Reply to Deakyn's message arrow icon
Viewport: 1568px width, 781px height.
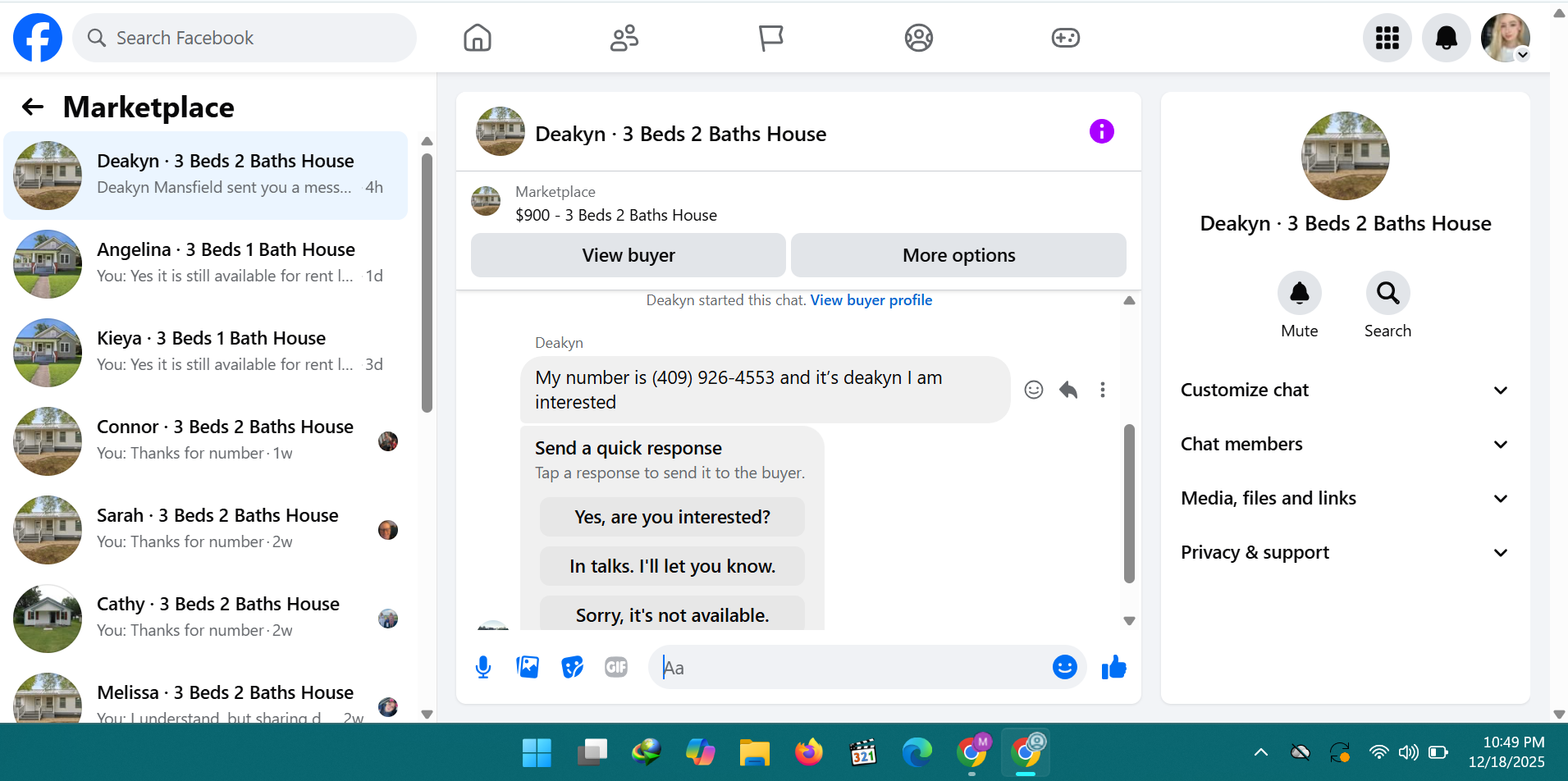pos(1068,390)
